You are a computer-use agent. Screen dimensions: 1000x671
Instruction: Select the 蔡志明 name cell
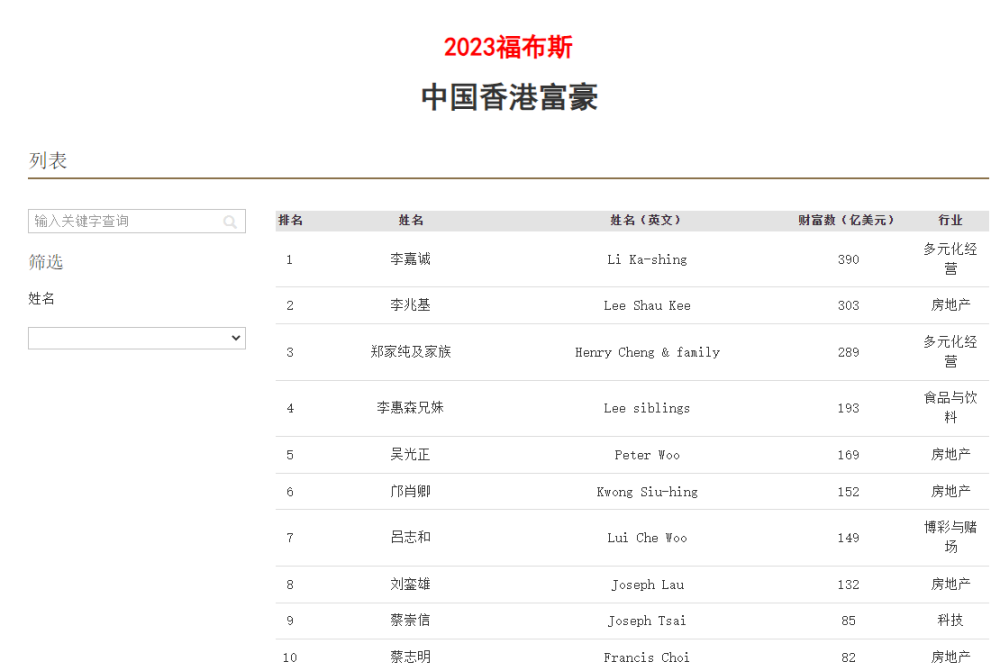pos(411,657)
